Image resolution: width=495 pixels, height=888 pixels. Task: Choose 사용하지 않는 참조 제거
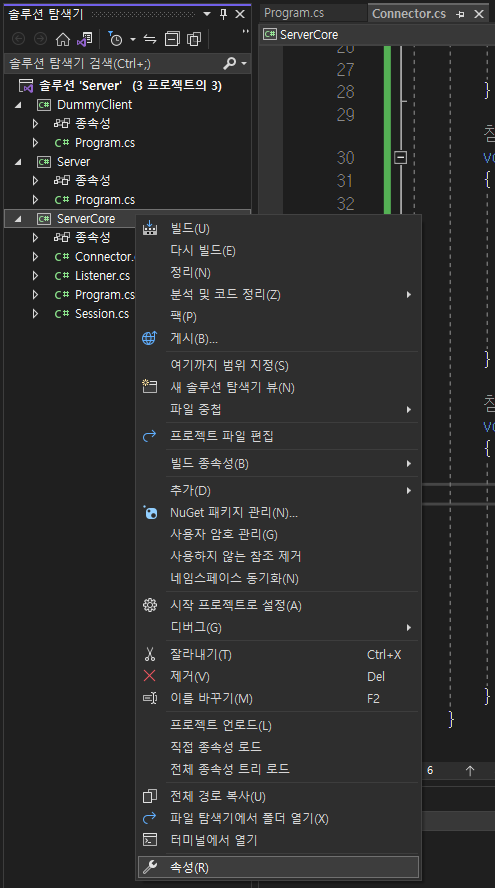(278, 557)
